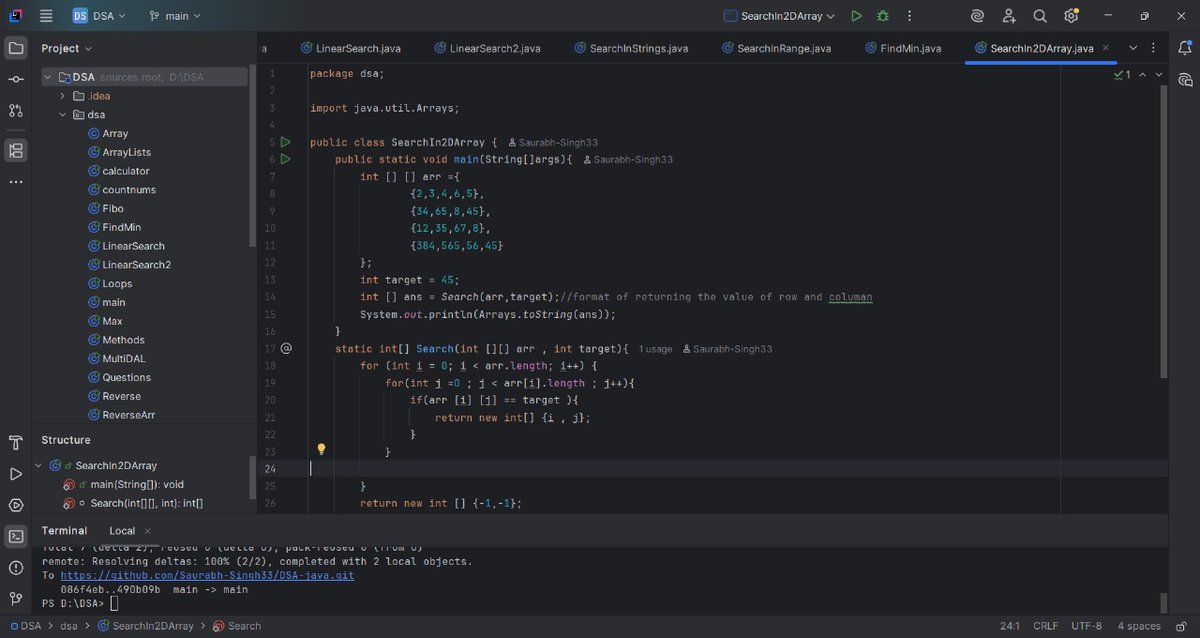This screenshot has height=638, width=1200.
Task: Jump to next highlighted problem down arrow
Action: (1159, 74)
